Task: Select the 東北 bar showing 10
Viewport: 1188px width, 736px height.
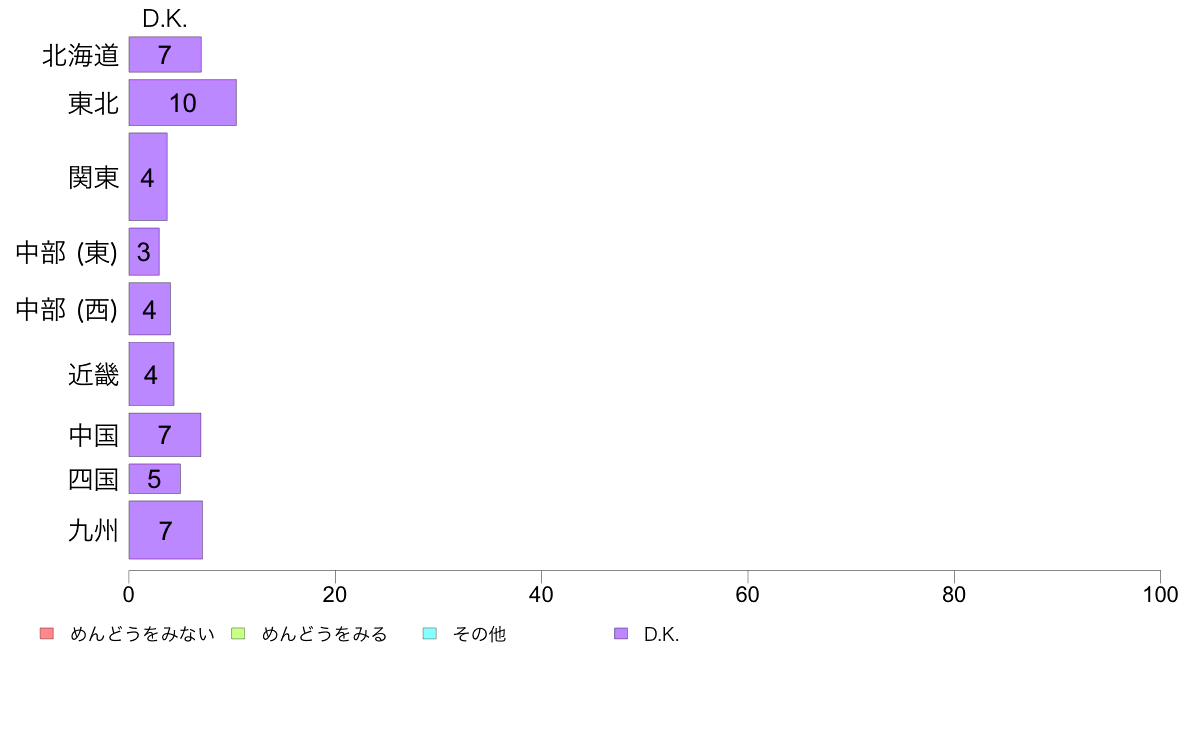Action: point(183,102)
